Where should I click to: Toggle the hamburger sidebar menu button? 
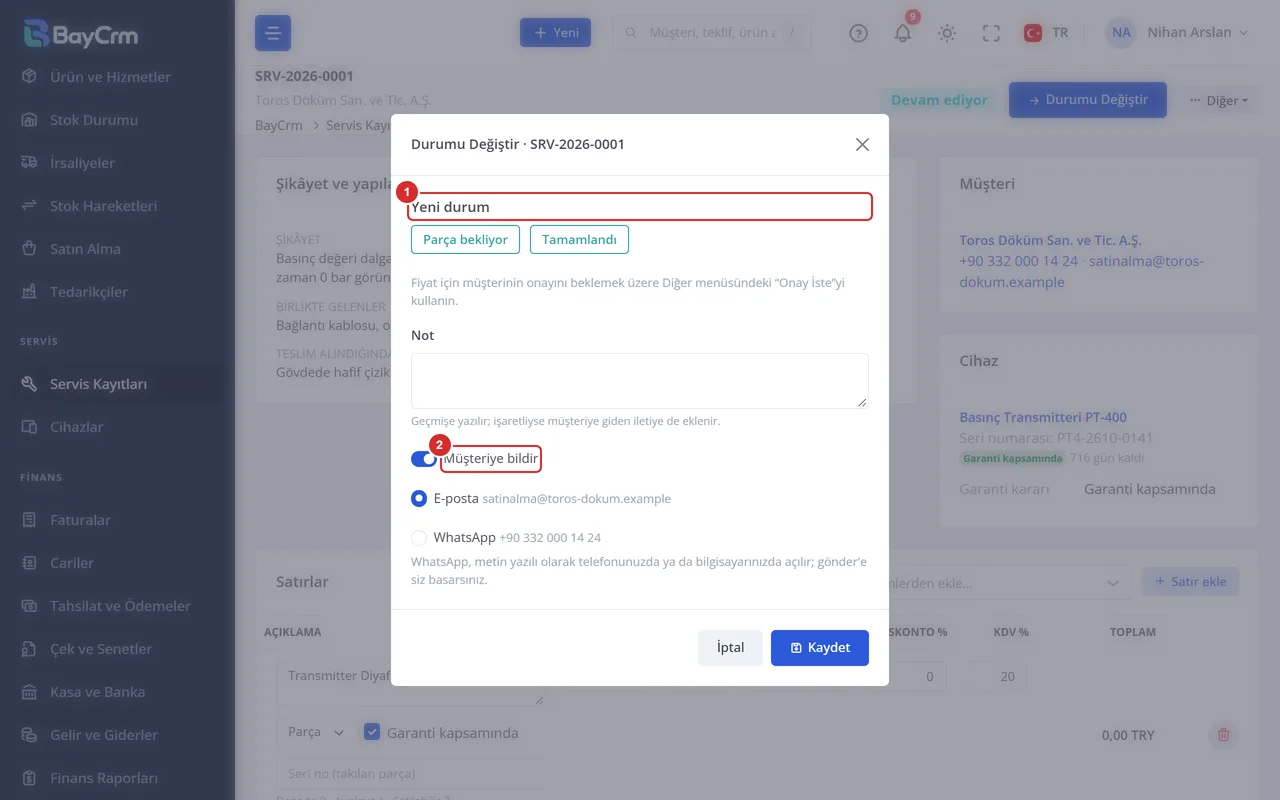273,33
